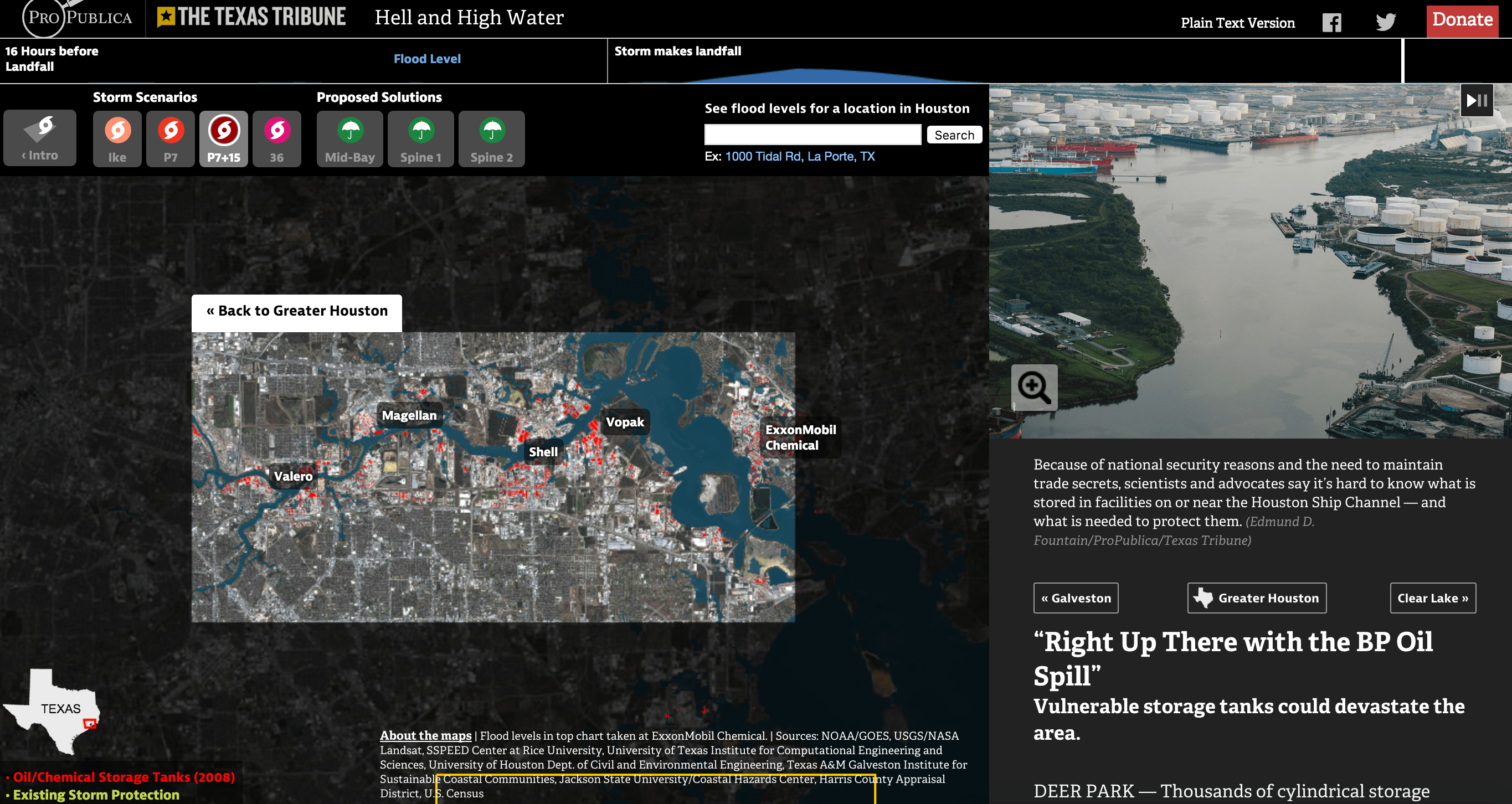Enable the Spine 1 proposed solution
The width and height of the screenshot is (1512, 804).
pyautogui.click(x=421, y=138)
